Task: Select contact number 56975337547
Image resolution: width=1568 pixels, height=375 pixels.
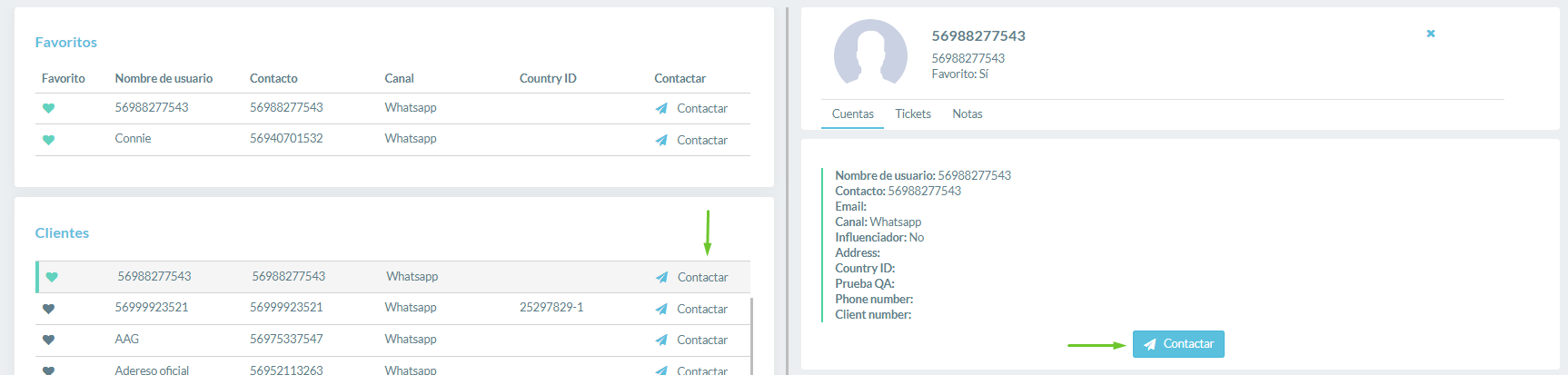Action: [286, 339]
